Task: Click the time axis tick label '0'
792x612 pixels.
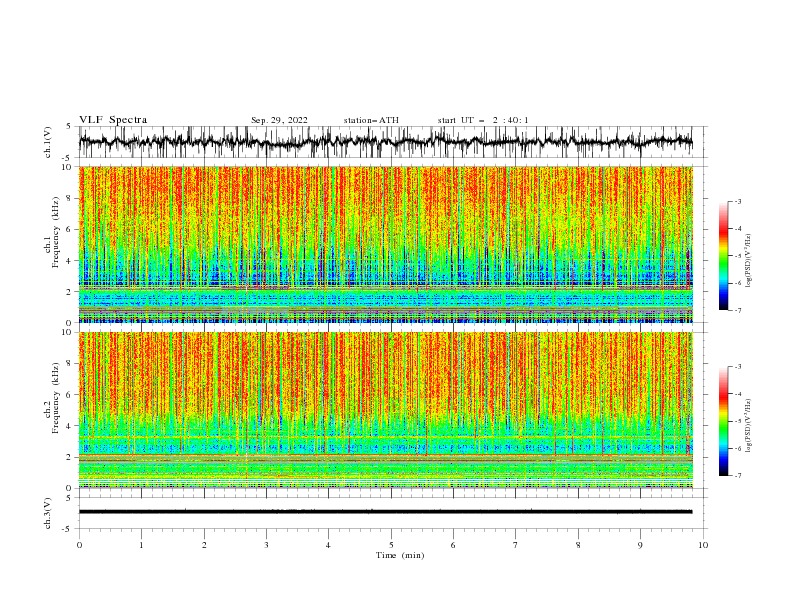Action: click(79, 545)
